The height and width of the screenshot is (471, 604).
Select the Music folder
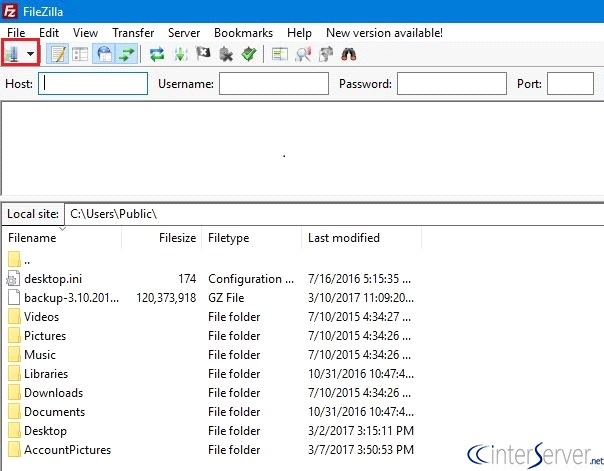coord(40,355)
